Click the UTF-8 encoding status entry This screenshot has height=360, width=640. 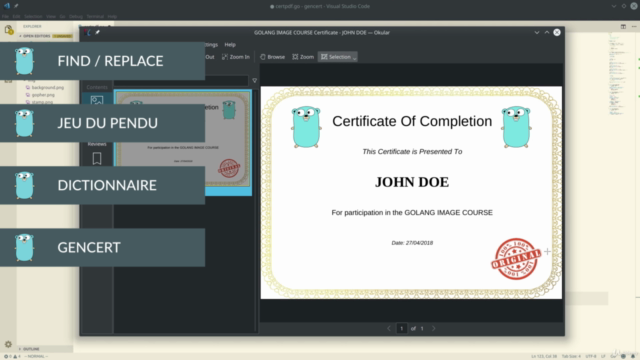point(591,356)
